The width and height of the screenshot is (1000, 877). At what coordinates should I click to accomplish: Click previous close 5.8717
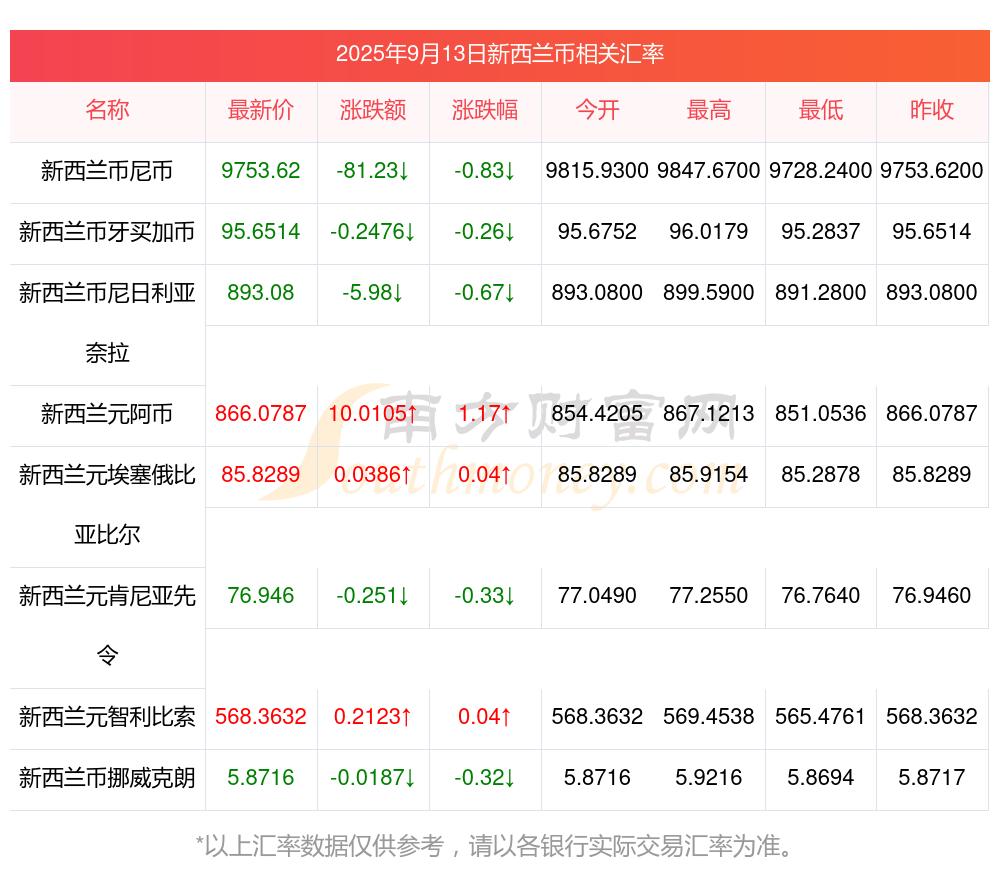tap(932, 778)
